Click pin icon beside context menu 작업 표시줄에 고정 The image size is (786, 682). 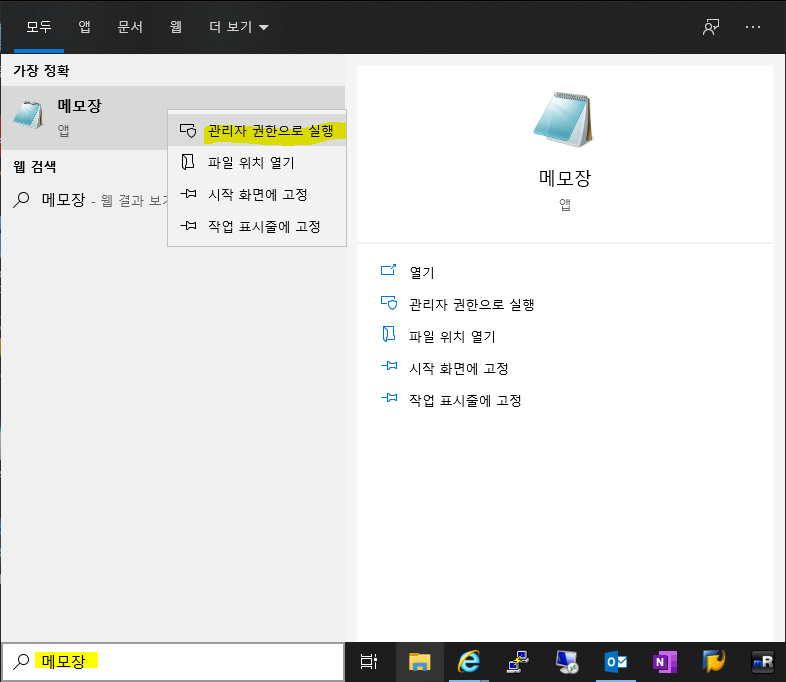pos(188,225)
